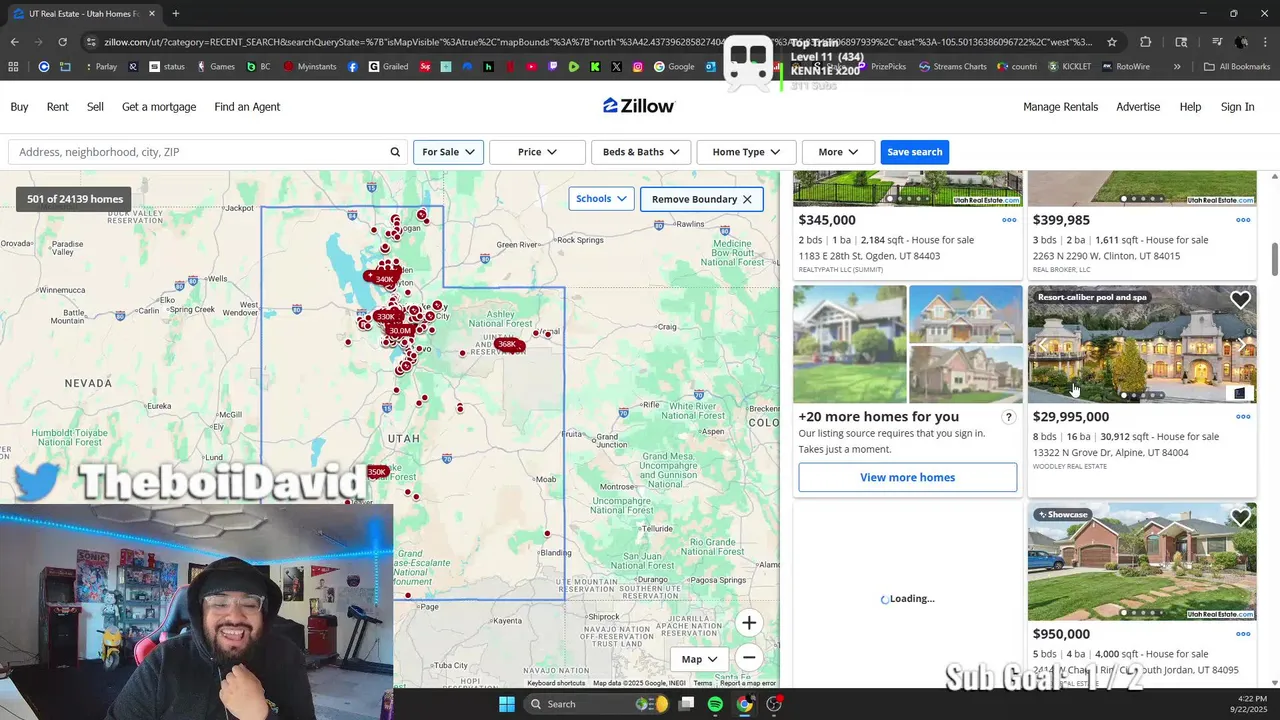Click the Zillow logo

point(639,106)
